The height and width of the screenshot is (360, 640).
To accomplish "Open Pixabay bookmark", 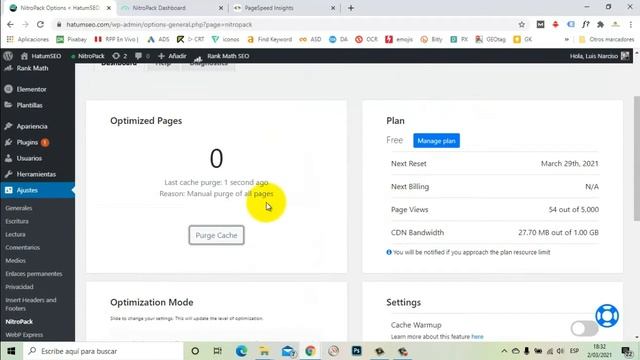I will coord(72,39).
